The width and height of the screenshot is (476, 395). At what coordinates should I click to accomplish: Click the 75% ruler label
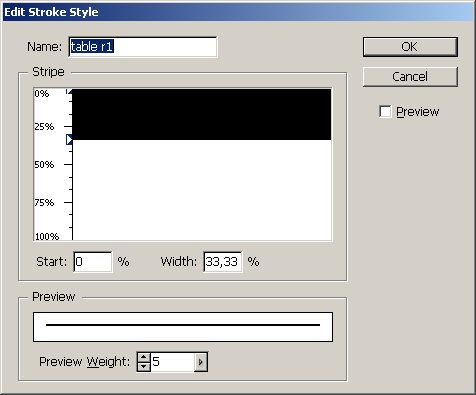[44, 203]
